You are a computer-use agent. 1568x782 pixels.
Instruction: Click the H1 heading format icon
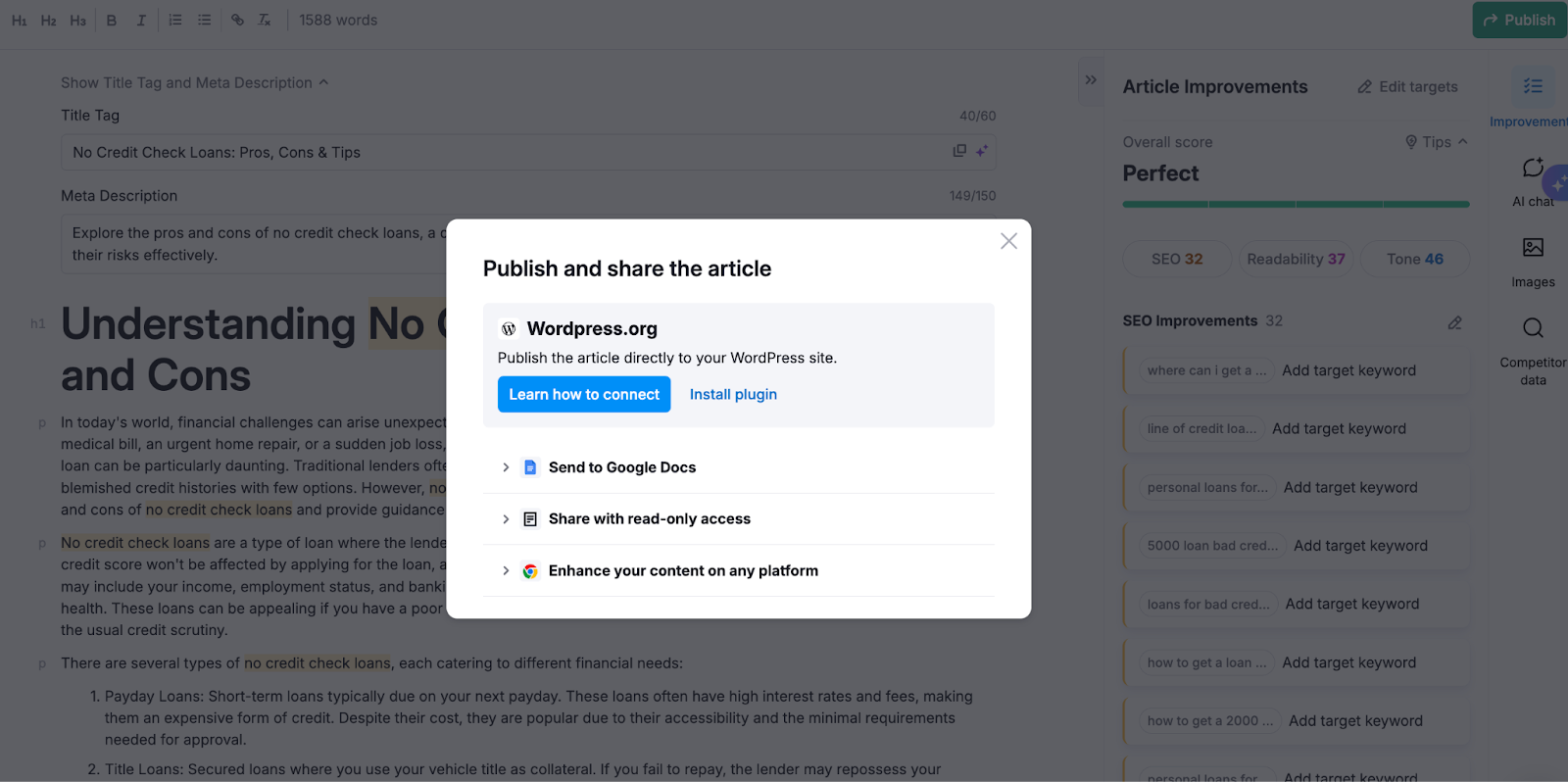click(x=20, y=21)
